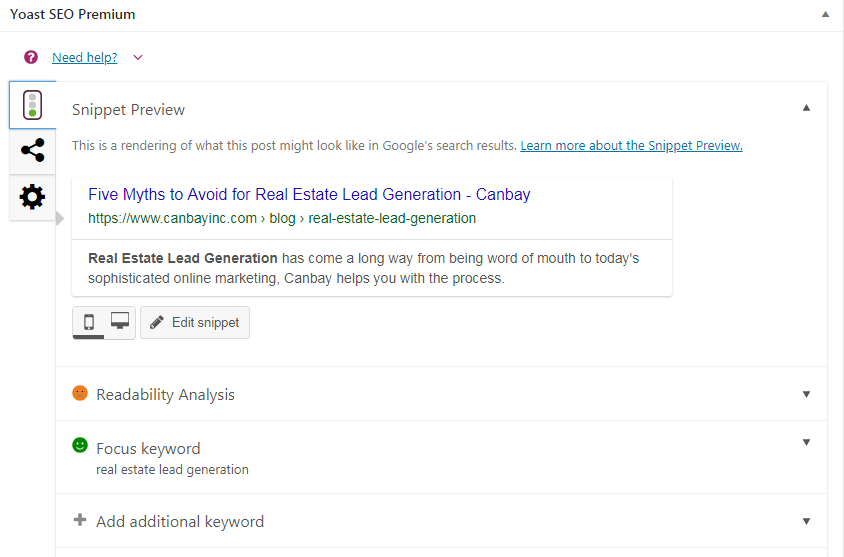The height and width of the screenshot is (557, 844).
Task: Switch to desktop snippet preview
Action: (119, 321)
